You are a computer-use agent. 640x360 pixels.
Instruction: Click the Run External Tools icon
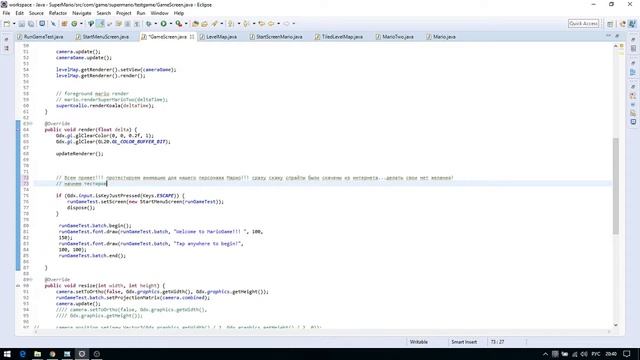pyautogui.click(x=178, y=24)
